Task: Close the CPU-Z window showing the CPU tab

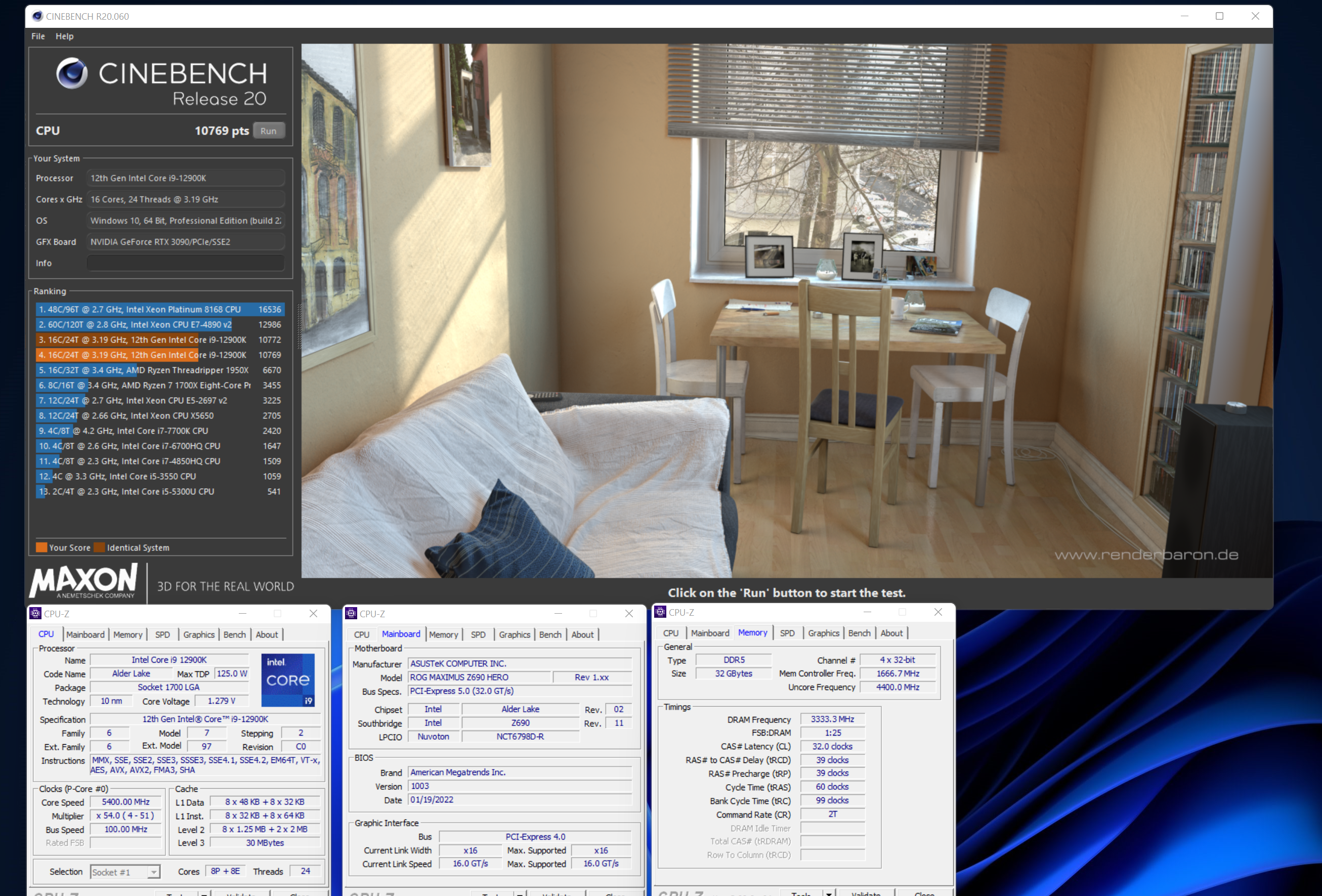Action: coord(313,613)
